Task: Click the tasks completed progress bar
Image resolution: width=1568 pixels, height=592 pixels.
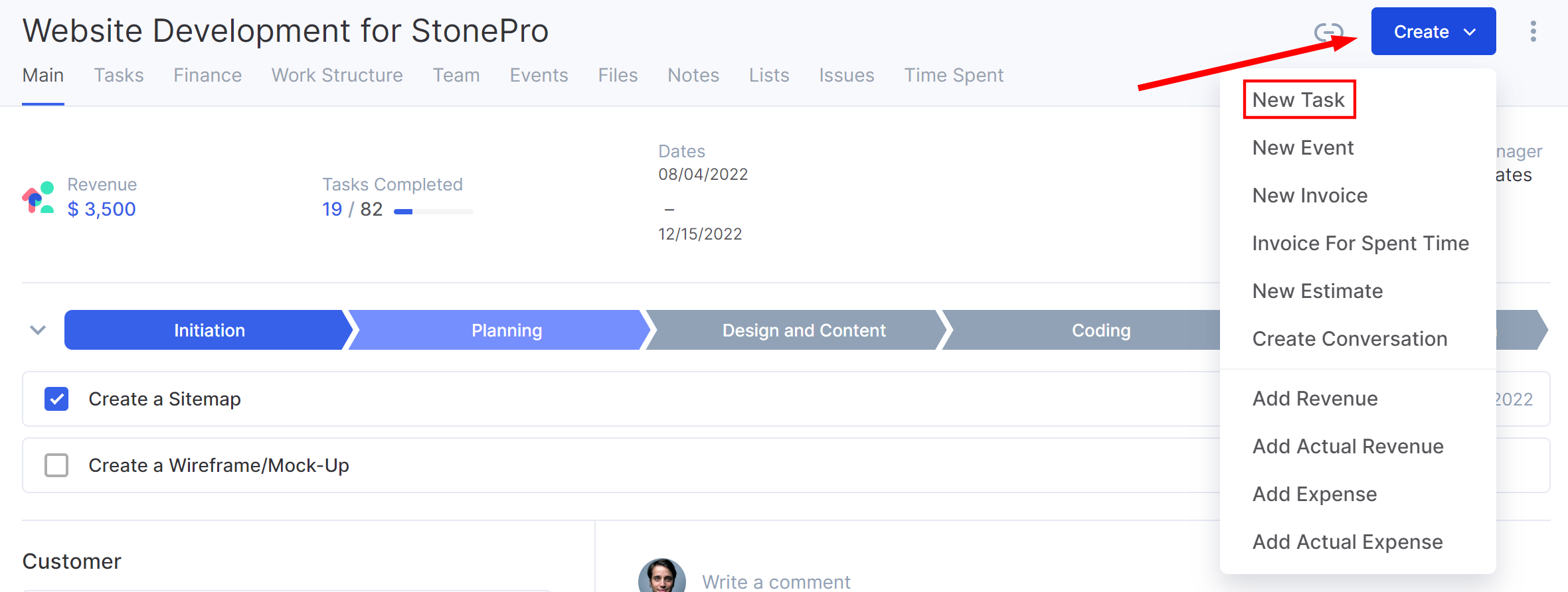Action: click(x=433, y=212)
